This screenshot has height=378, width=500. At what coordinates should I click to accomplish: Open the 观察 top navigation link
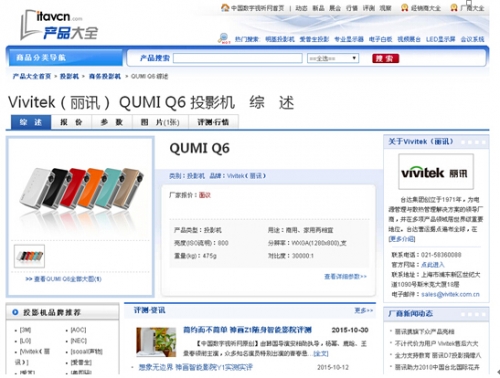pos(385,8)
